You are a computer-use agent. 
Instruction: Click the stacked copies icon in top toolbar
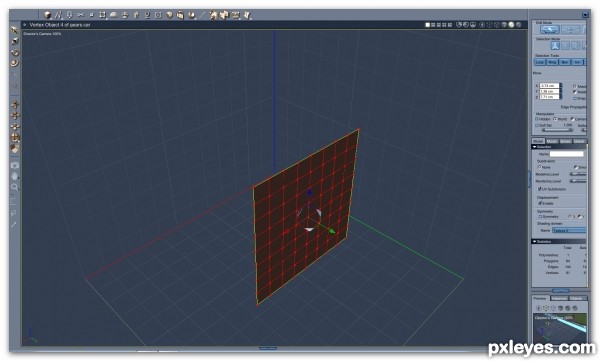point(180,15)
